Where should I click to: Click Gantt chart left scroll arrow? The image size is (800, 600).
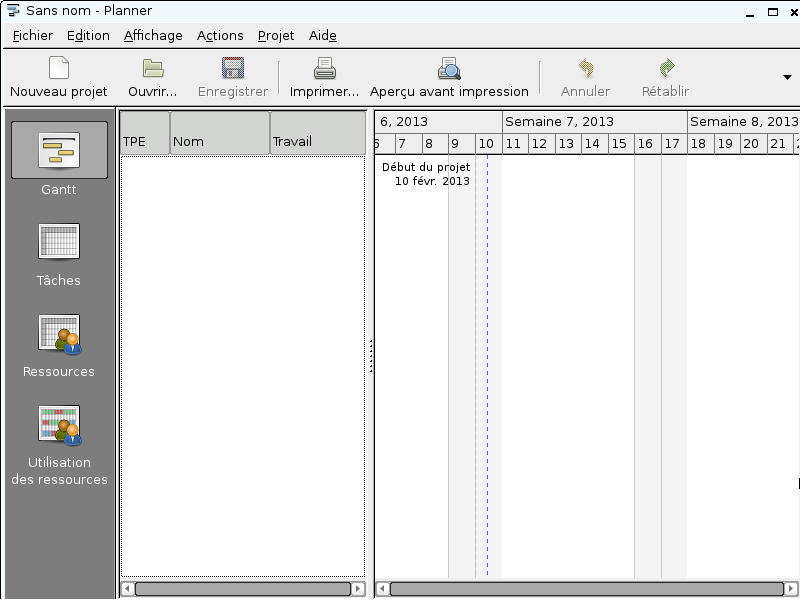click(x=383, y=589)
